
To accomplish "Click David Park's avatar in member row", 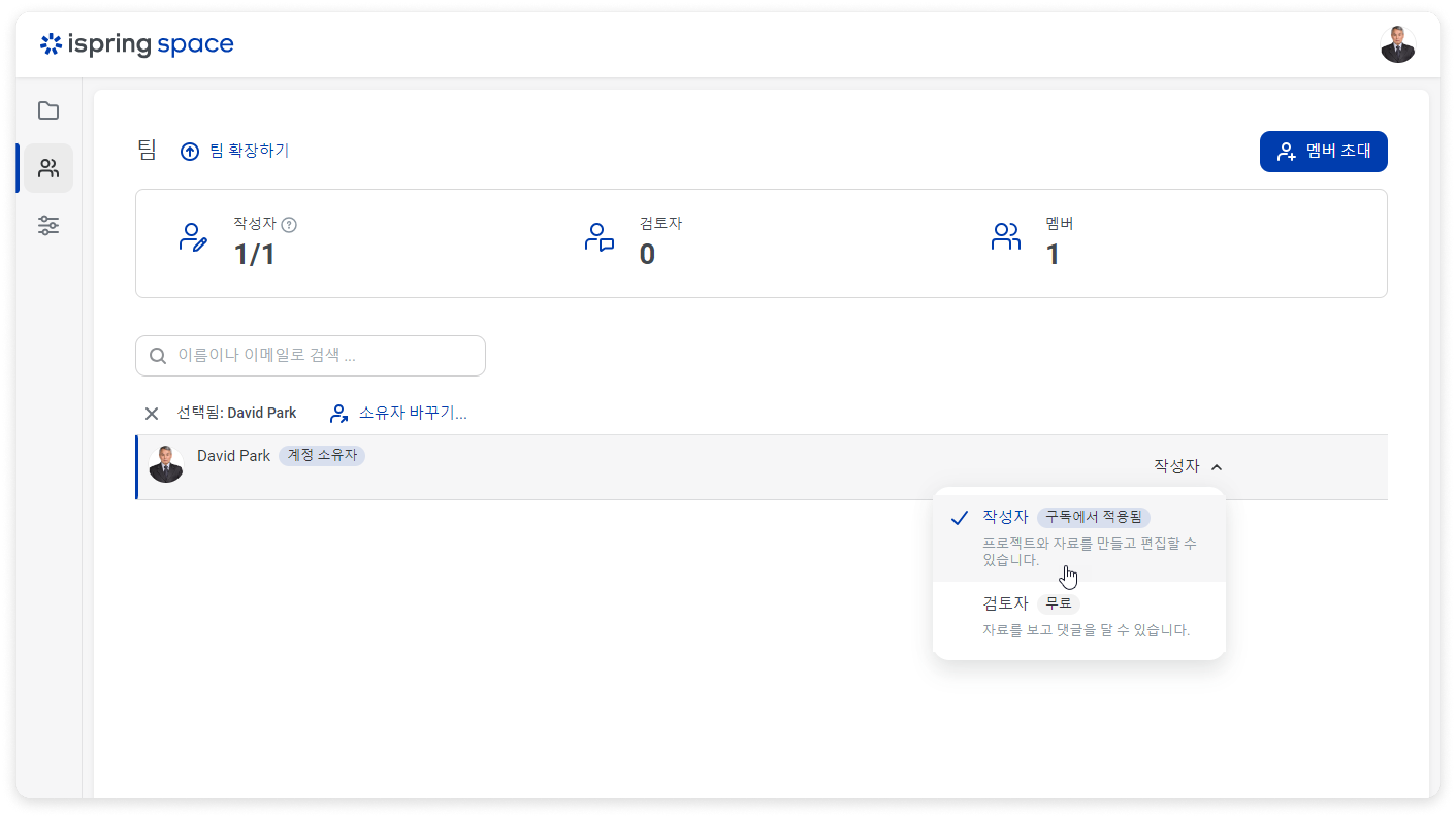I will pos(166,465).
